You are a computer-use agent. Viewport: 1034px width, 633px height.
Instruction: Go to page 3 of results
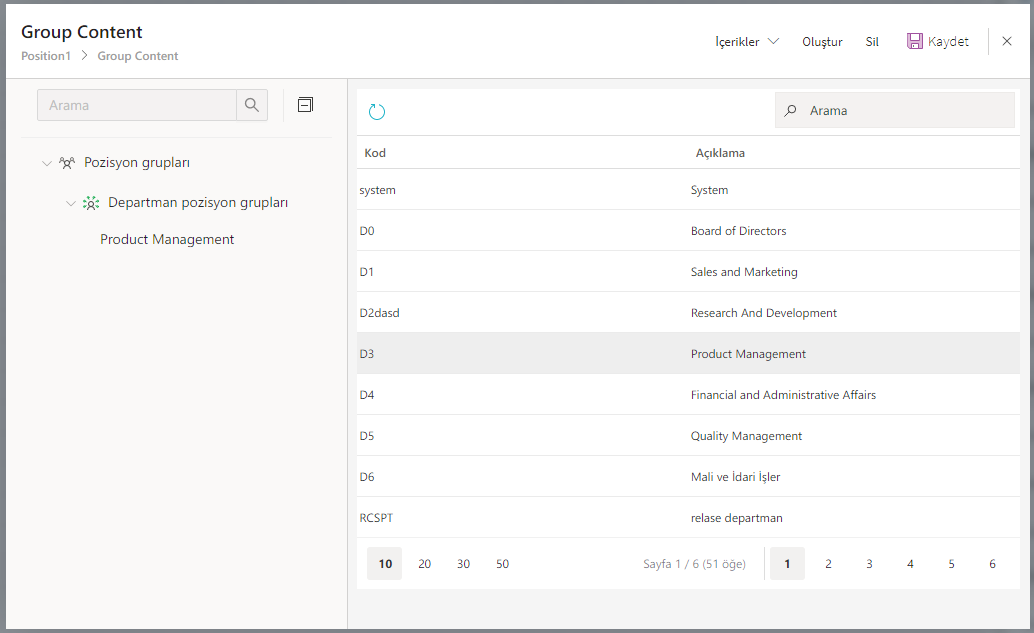pyautogui.click(x=869, y=564)
